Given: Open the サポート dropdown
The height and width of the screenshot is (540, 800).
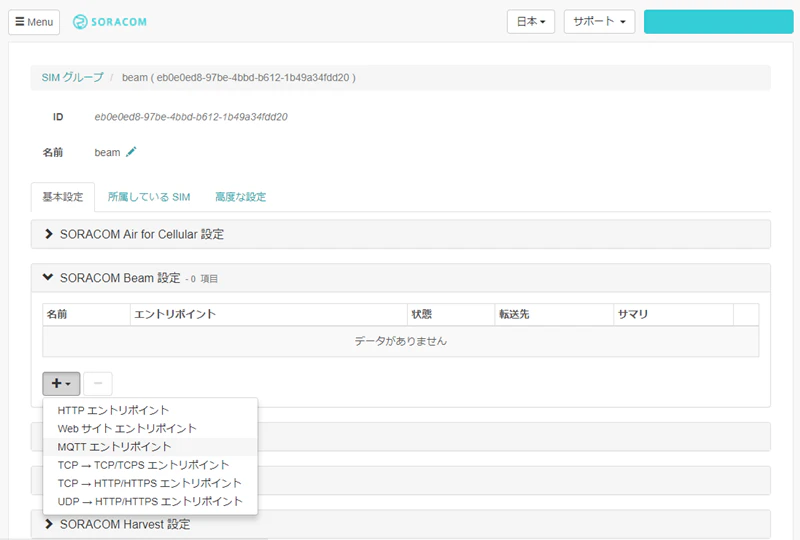Looking at the screenshot, I should [599, 22].
